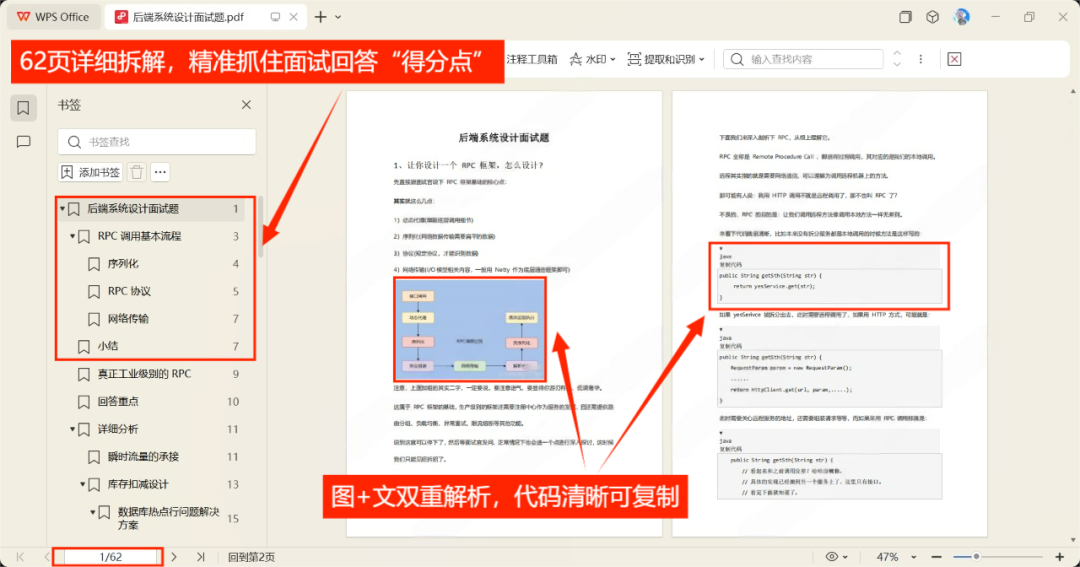
Task: Click the 输入查找内容 search field
Action: click(803, 59)
